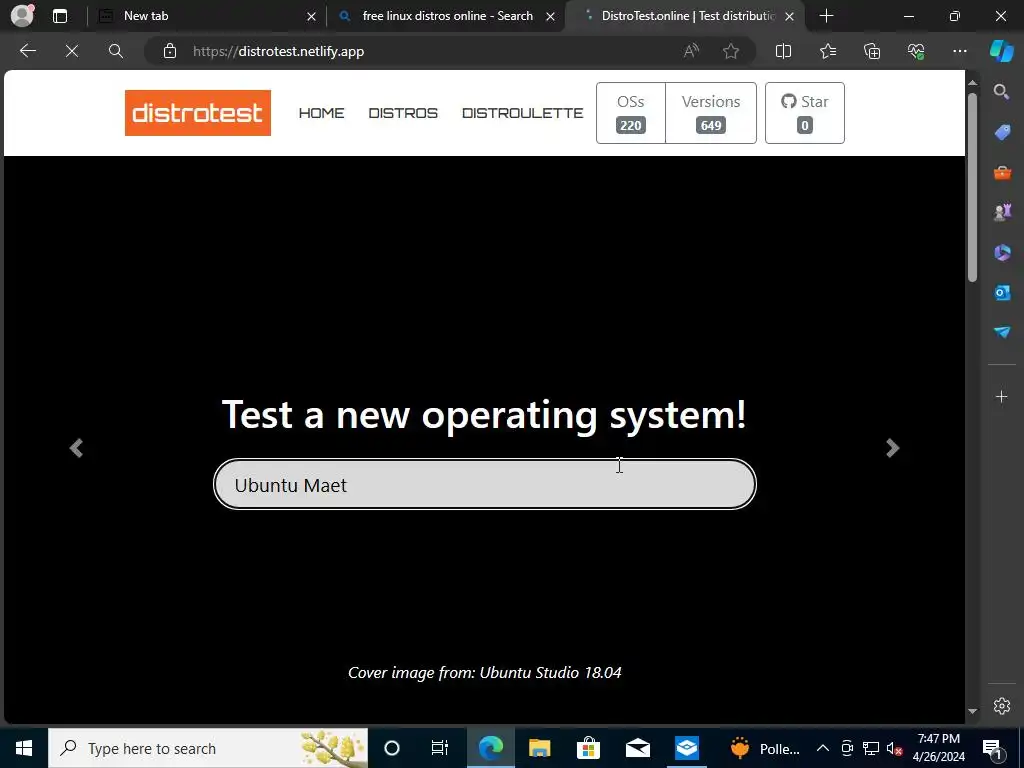Viewport: 1024px width, 768px height.
Task: Open Task View on the taskbar
Action: (440, 748)
